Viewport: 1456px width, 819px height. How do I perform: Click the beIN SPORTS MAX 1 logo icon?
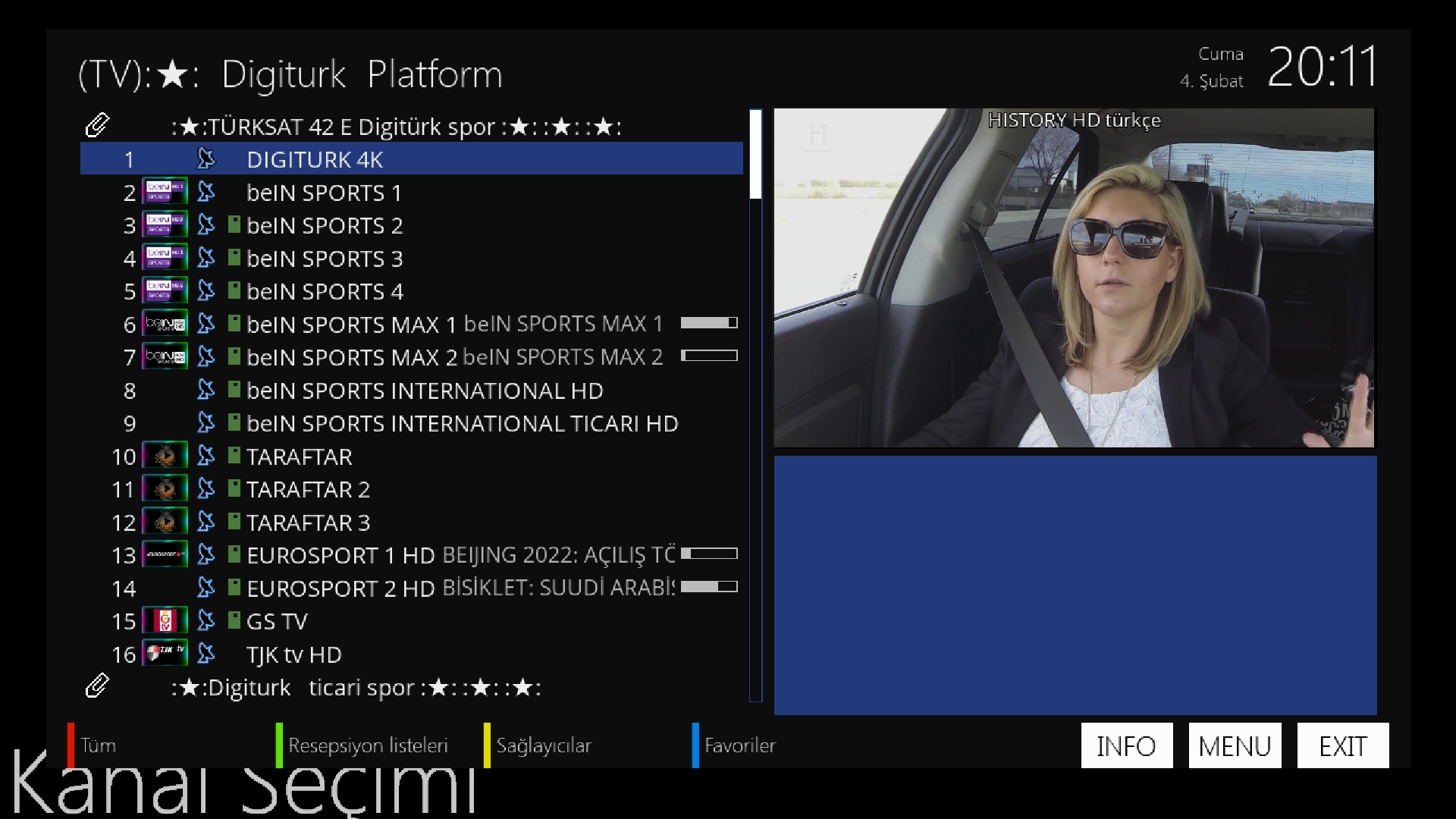coord(165,324)
